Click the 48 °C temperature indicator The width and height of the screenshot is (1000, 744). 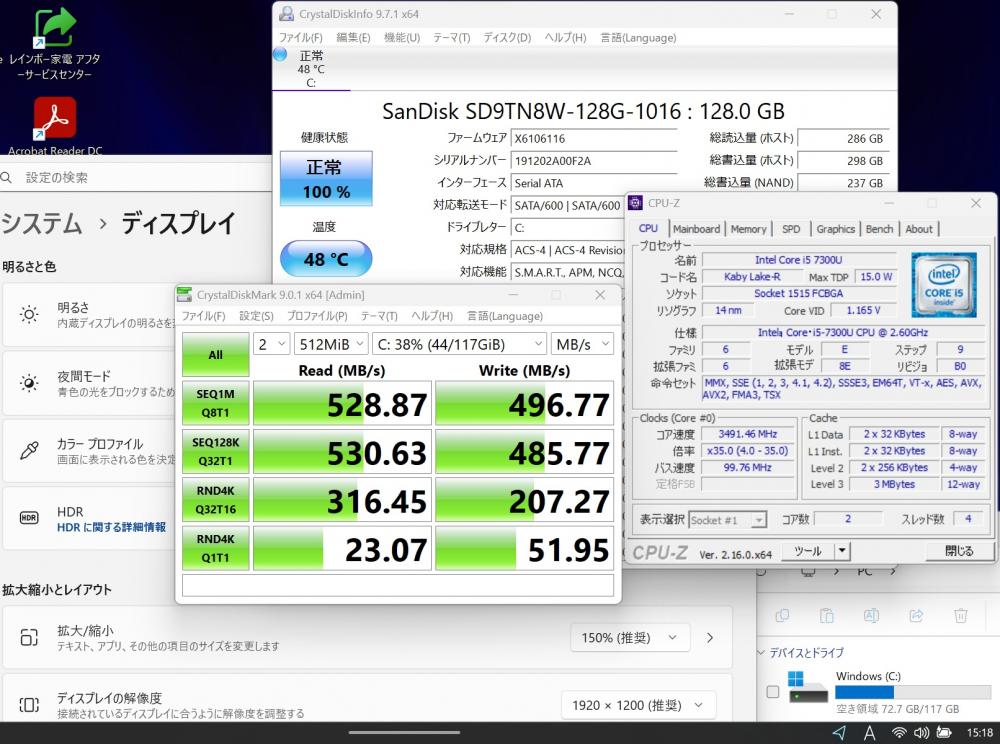click(325, 259)
